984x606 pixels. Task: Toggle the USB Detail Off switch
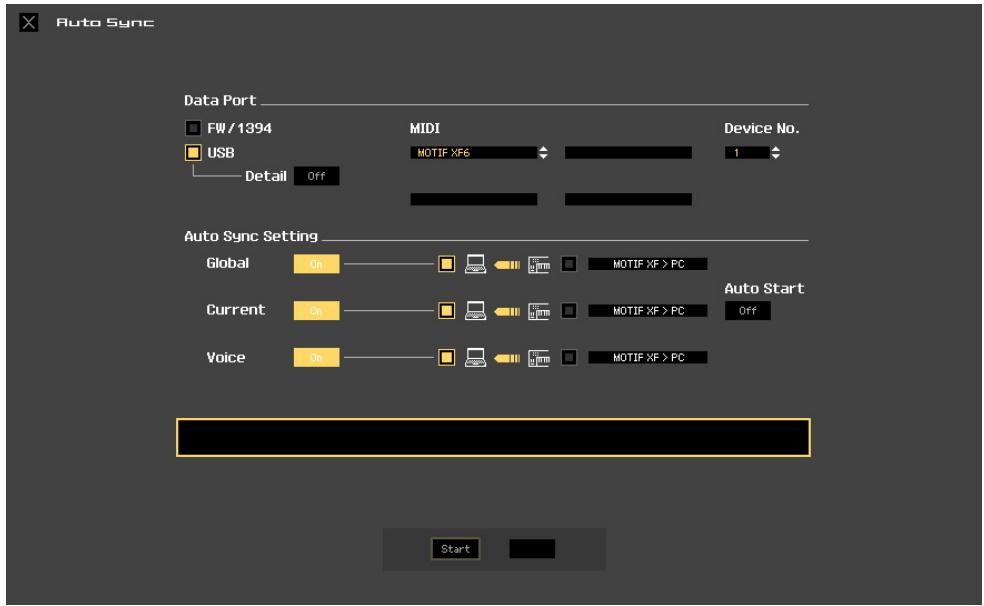coord(316,176)
